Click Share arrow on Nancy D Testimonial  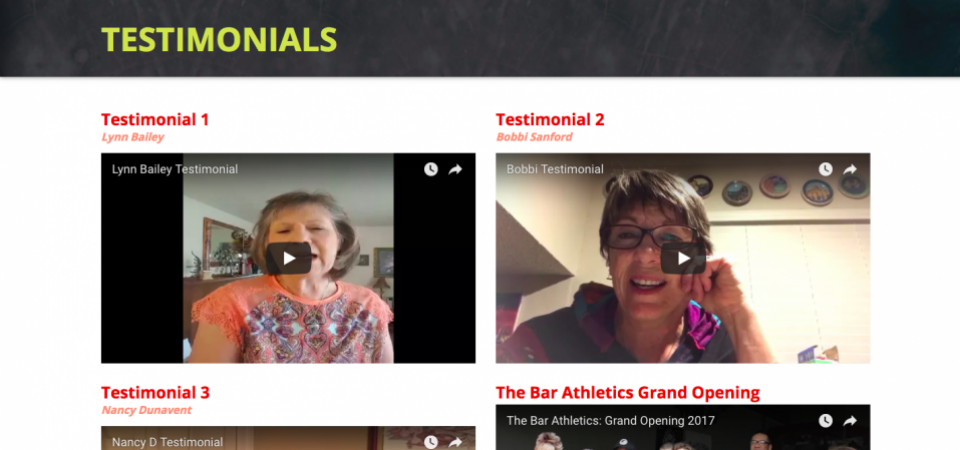(455, 442)
